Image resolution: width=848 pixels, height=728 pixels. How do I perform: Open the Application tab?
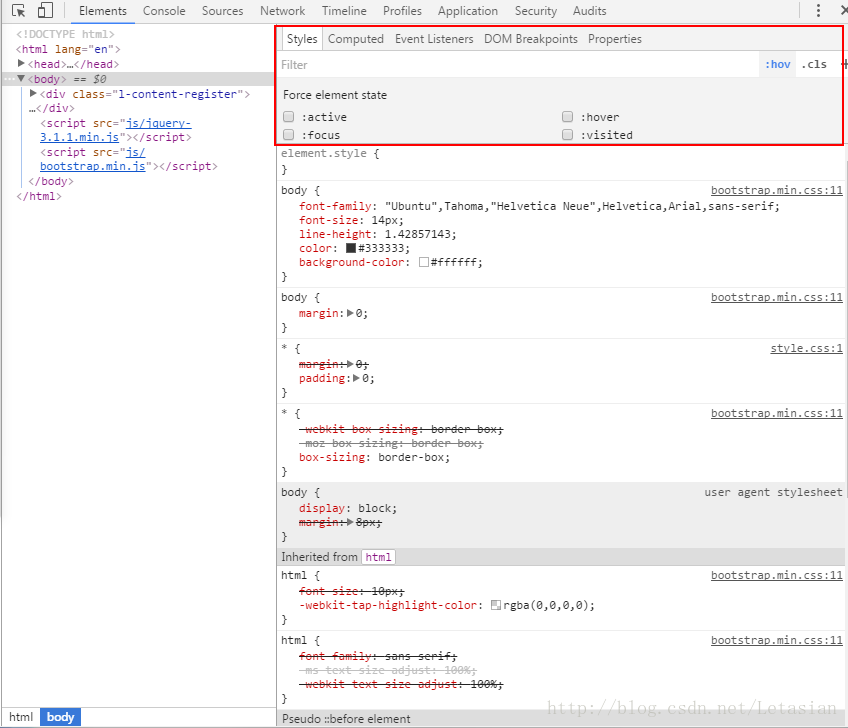(x=468, y=11)
